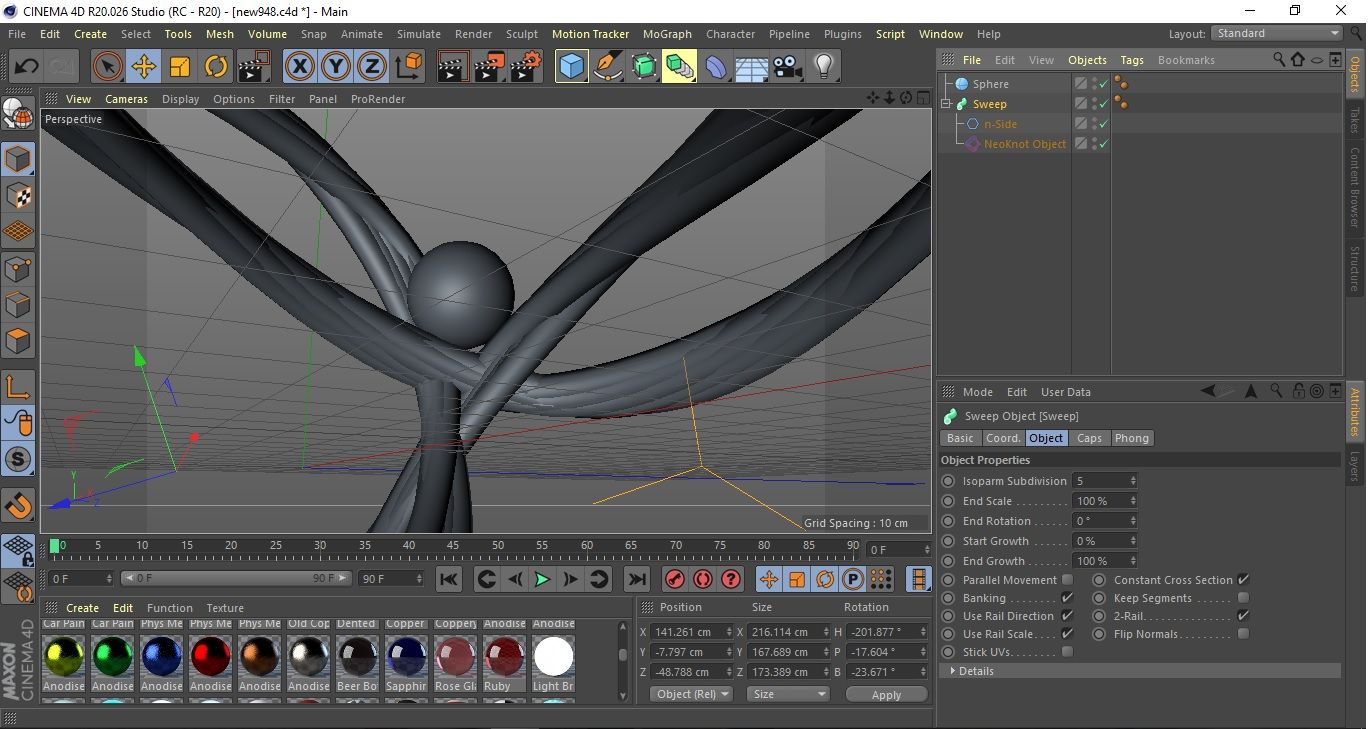Click Render View clapperboard icon
1370x729 pixels.
click(x=454, y=67)
